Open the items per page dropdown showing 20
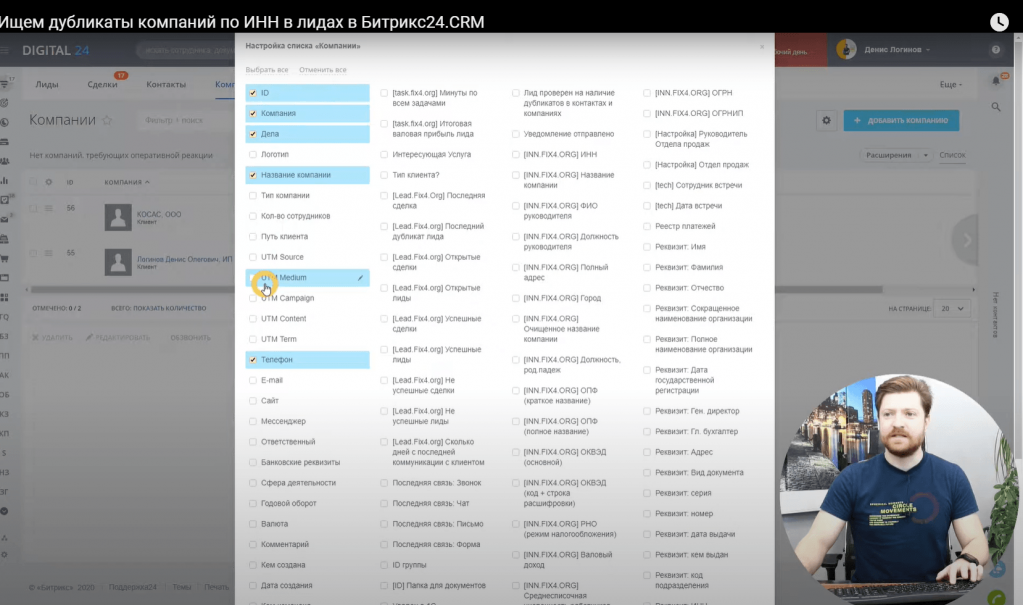Screen dimensions: 1023x605 [952, 308]
